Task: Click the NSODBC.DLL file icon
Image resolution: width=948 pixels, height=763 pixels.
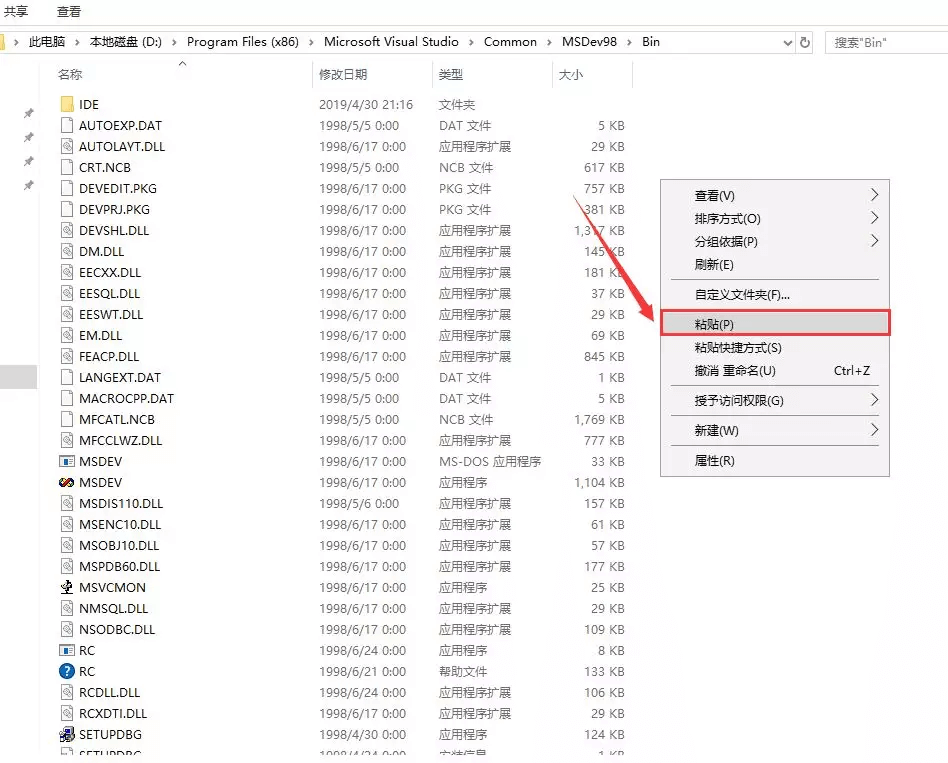Action: 67,629
